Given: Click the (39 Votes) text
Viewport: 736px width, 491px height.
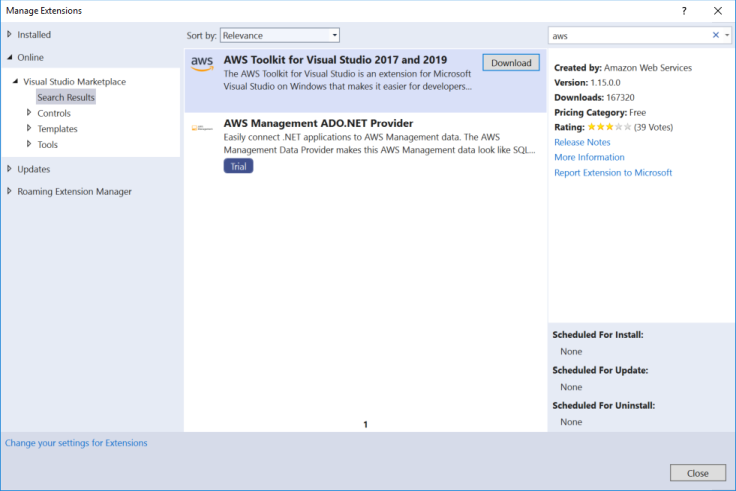Looking at the screenshot, I should pyautogui.click(x=653, y=127).
